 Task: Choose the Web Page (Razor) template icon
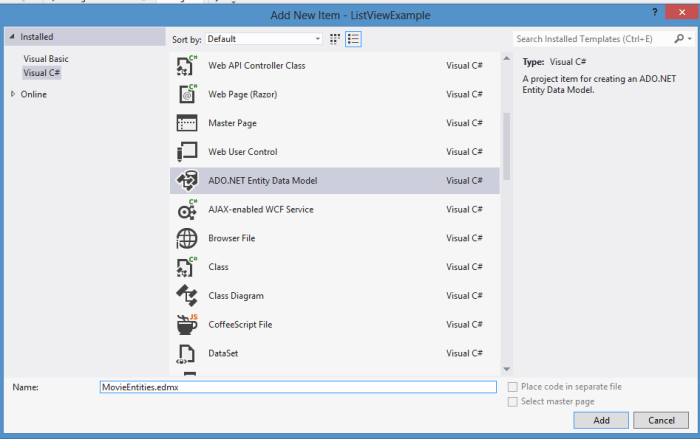click(186, 95)
